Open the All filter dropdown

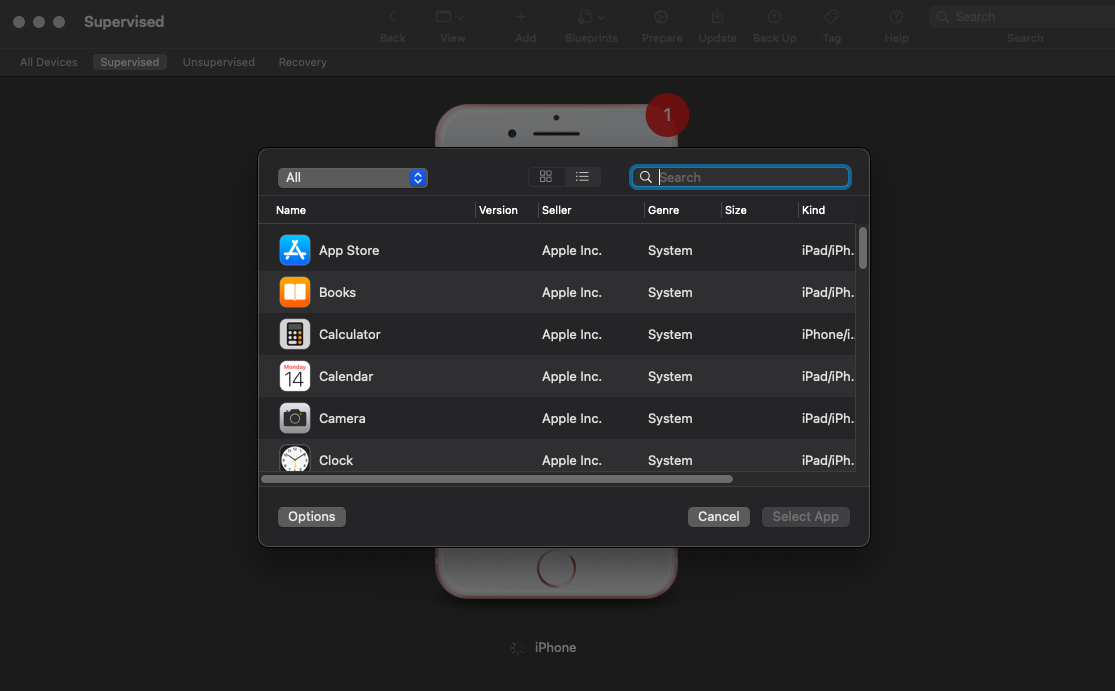coord(353,178)
